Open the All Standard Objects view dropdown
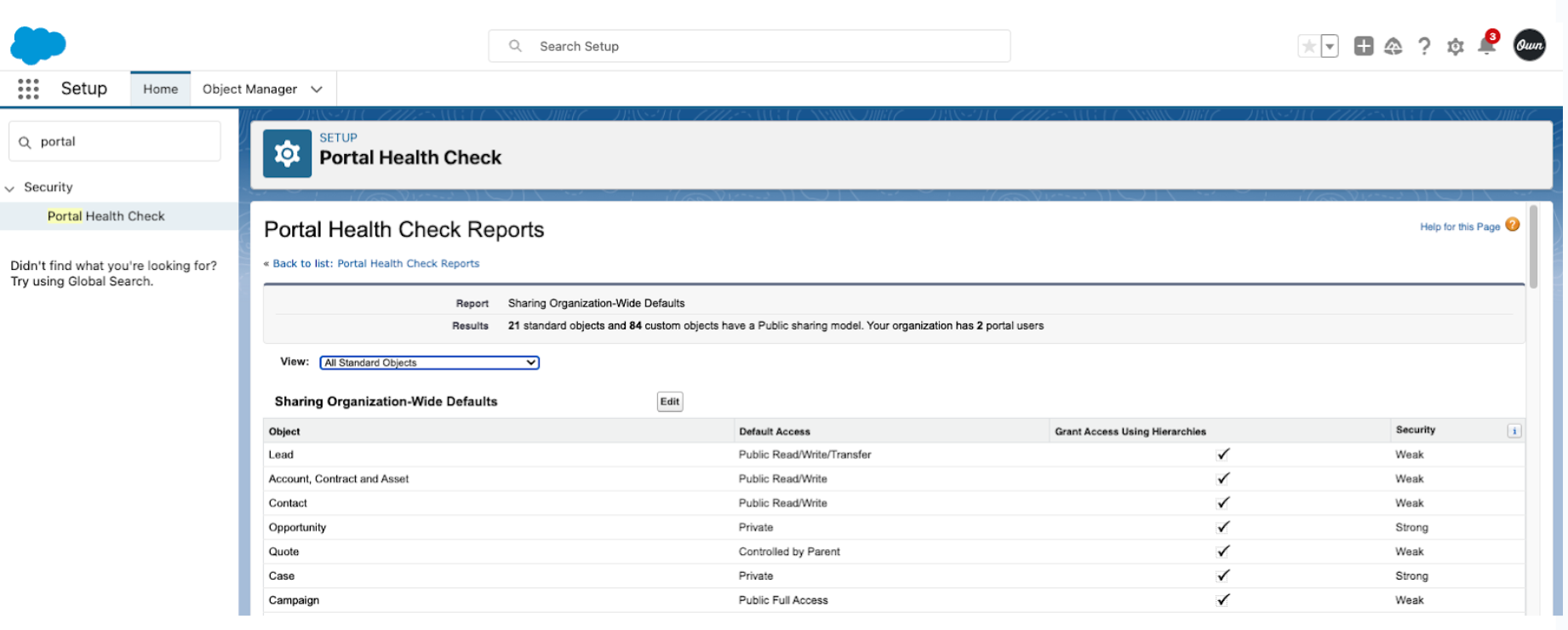The height and width of the screenshot is (630, 1568). 429,363
